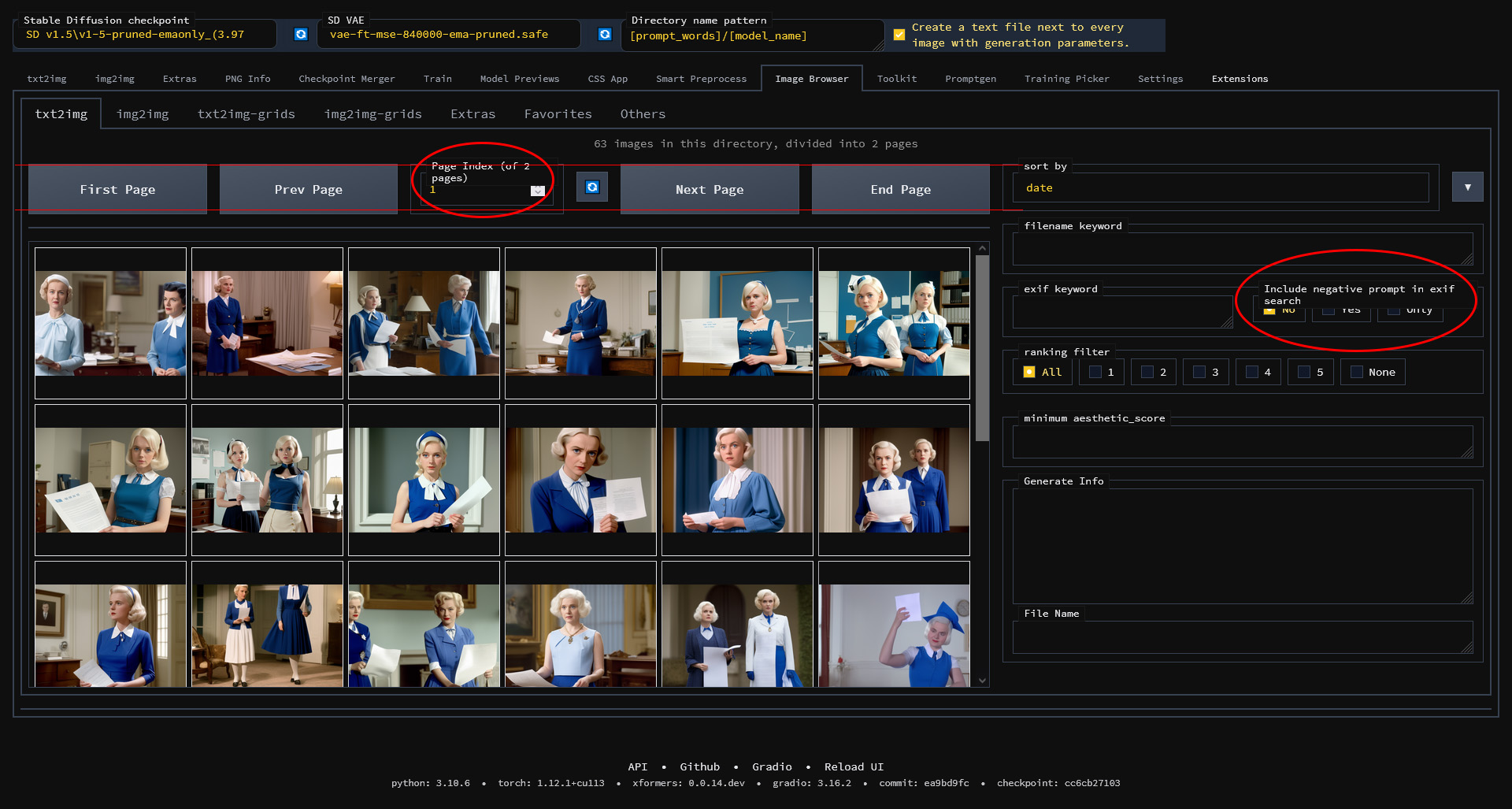Viewport: 1512px width, 809px height.
Task: Open the Page Index dropdown
Action: tap(537, 190)
